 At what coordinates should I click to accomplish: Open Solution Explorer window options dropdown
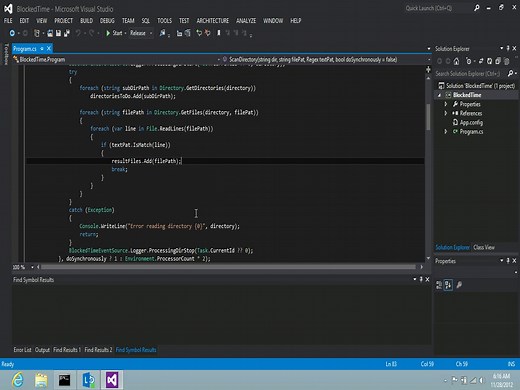pyautogui.click(x=502, y=48)
